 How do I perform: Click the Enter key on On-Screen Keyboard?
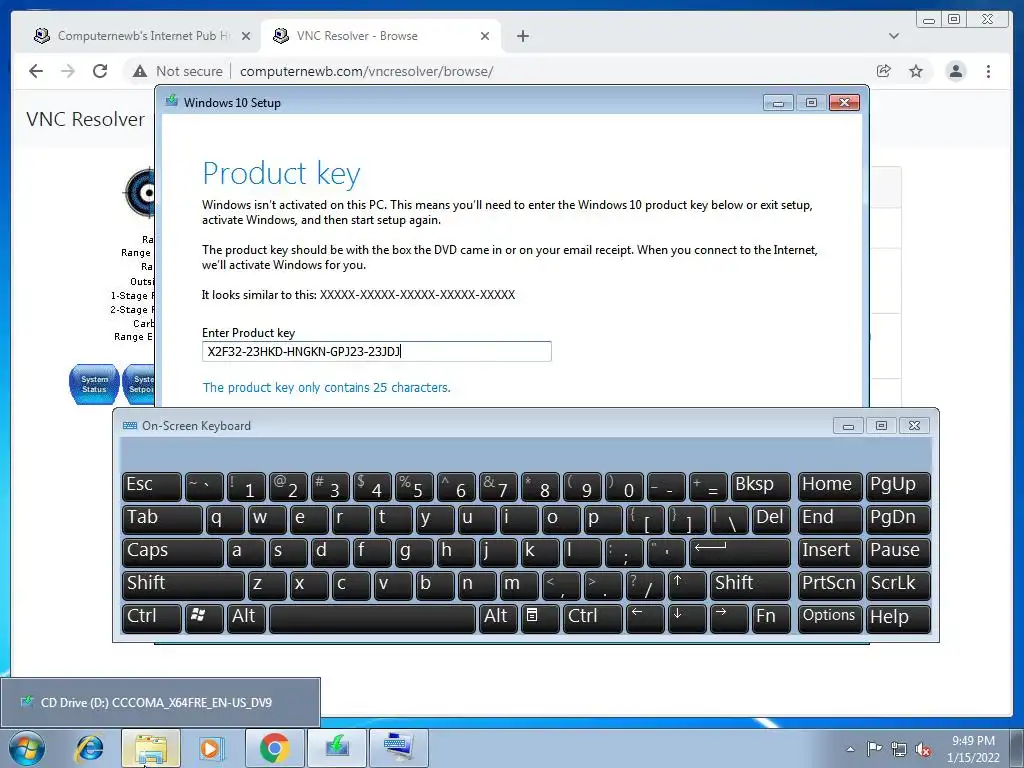739,552
